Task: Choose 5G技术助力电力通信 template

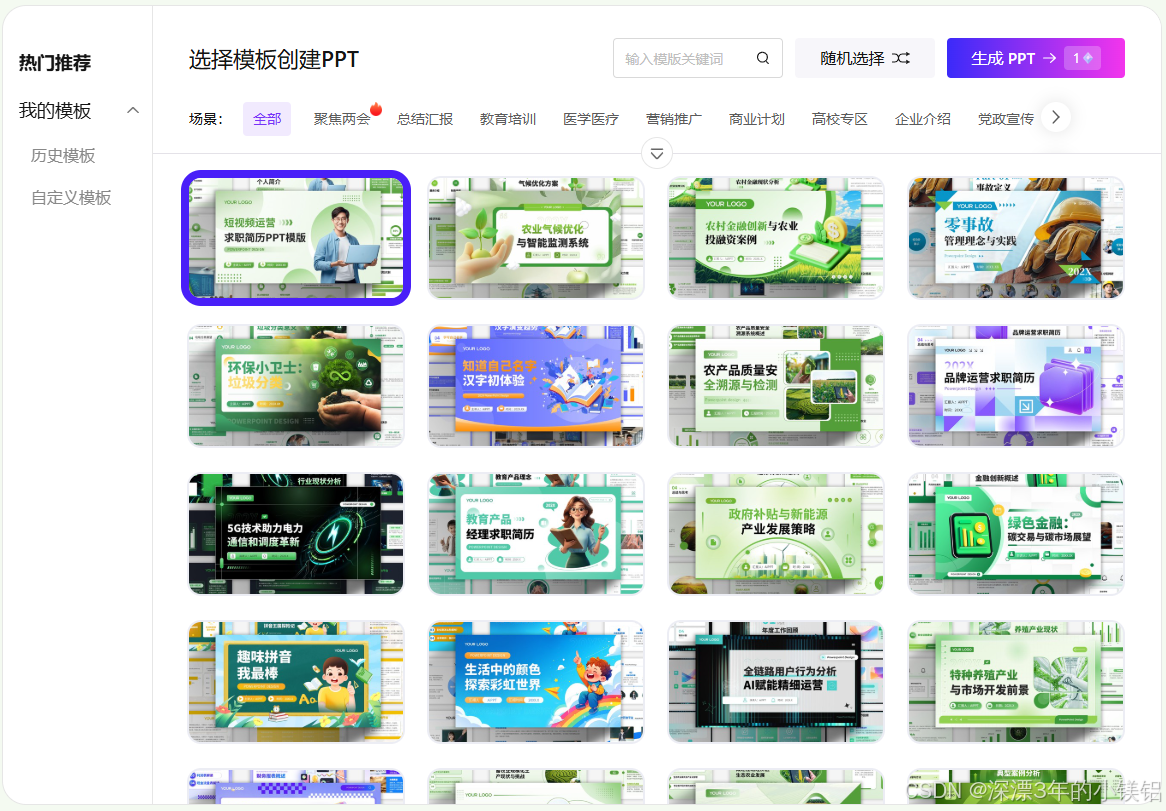Action: 296,534
